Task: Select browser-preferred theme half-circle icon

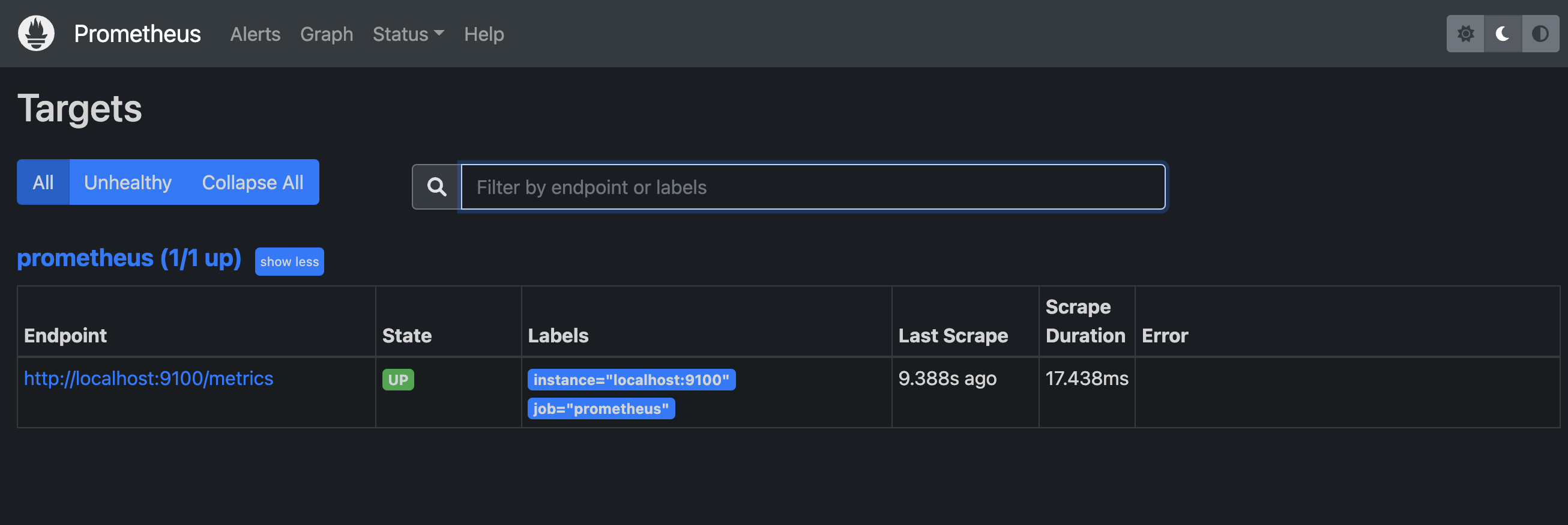Action: [x=1540, y=34]
